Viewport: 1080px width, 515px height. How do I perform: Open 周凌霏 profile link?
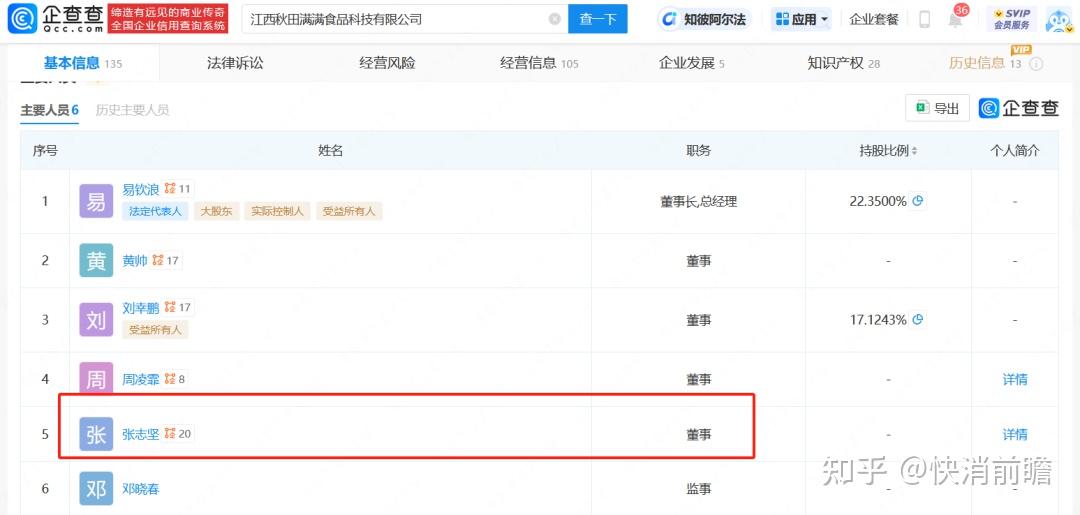[141, 379]
